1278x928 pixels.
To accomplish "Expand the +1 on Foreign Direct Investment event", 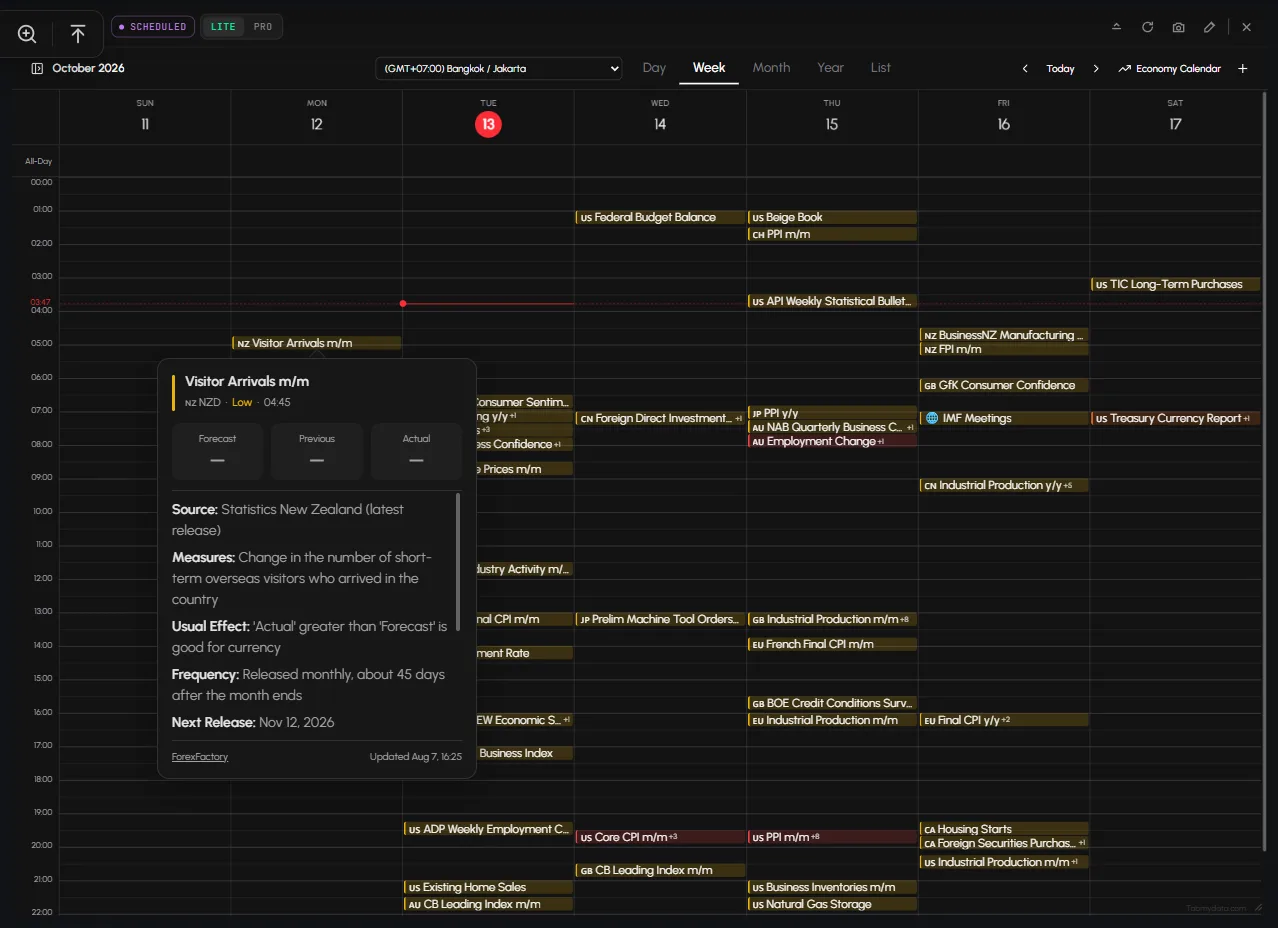I will click(739, 419).
